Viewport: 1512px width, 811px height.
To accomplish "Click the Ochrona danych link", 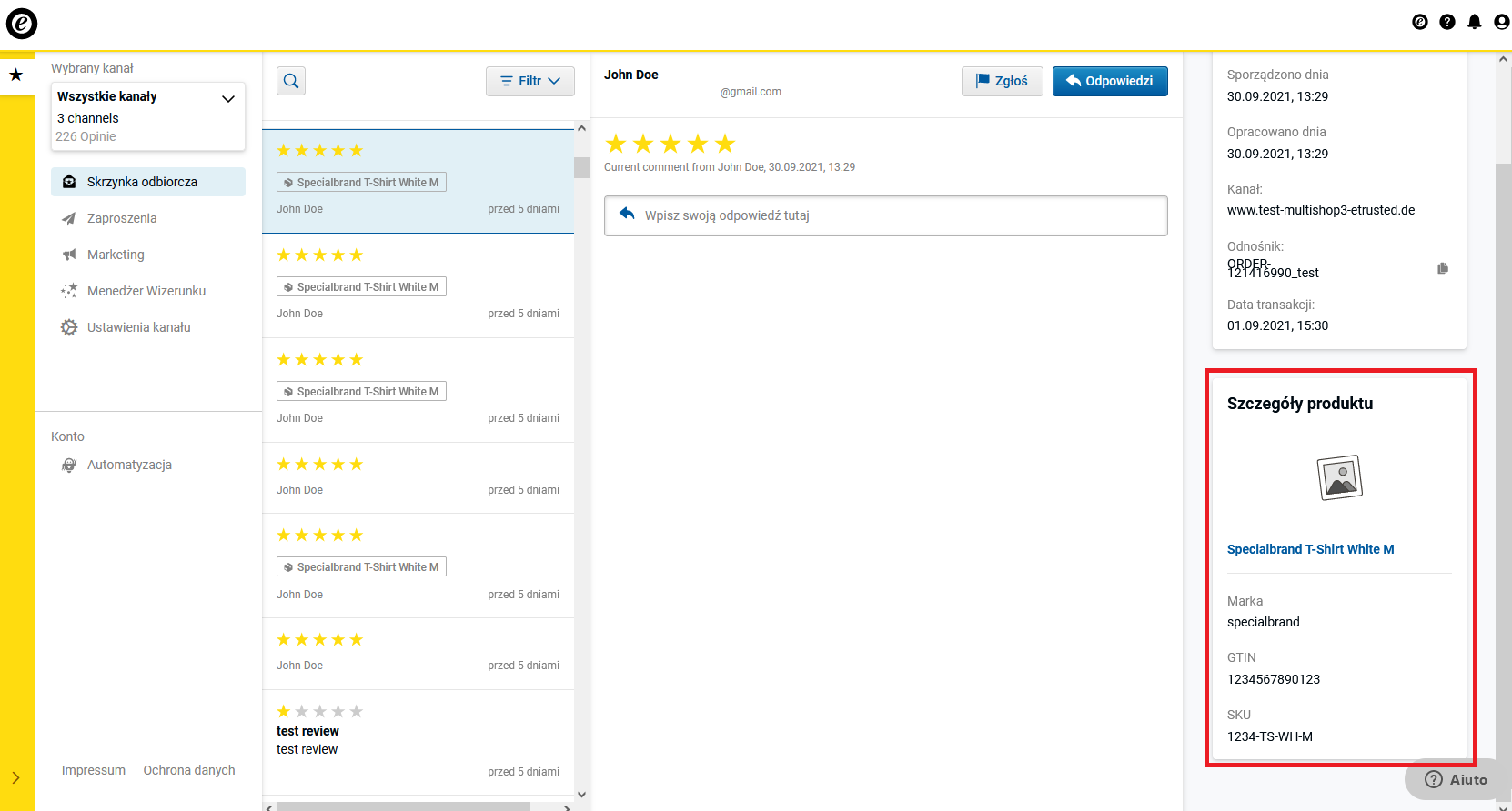I will (x=189, y=770).
